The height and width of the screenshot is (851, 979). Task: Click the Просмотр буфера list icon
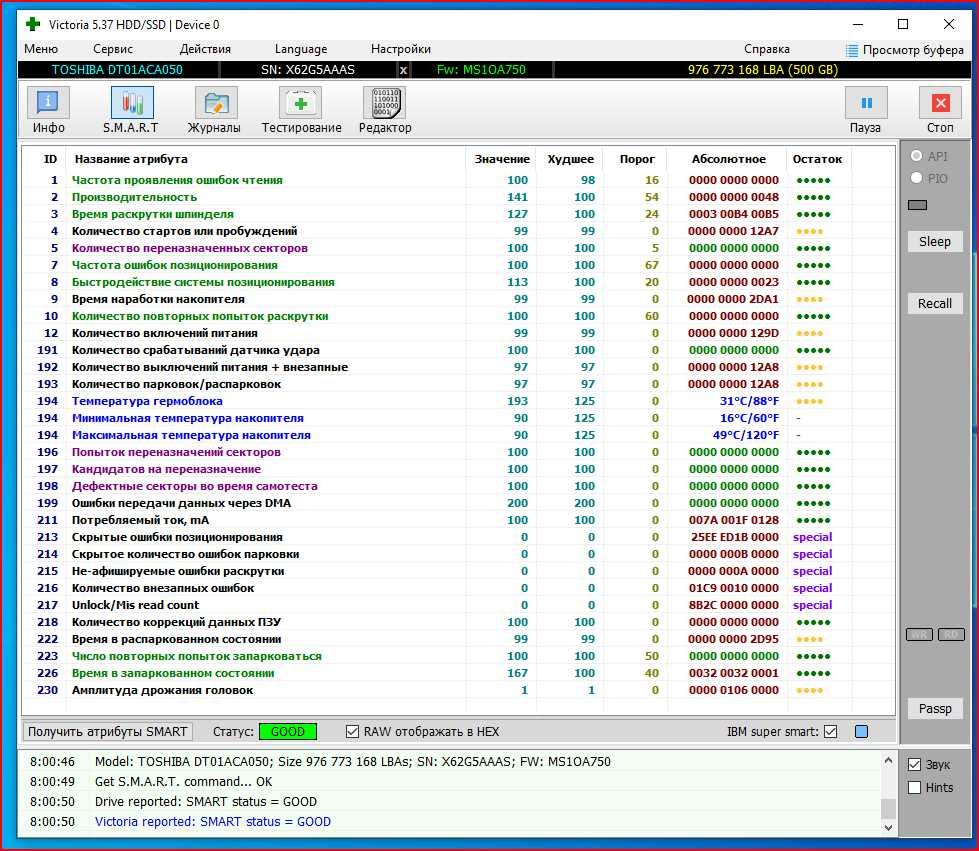click(852, 50)
